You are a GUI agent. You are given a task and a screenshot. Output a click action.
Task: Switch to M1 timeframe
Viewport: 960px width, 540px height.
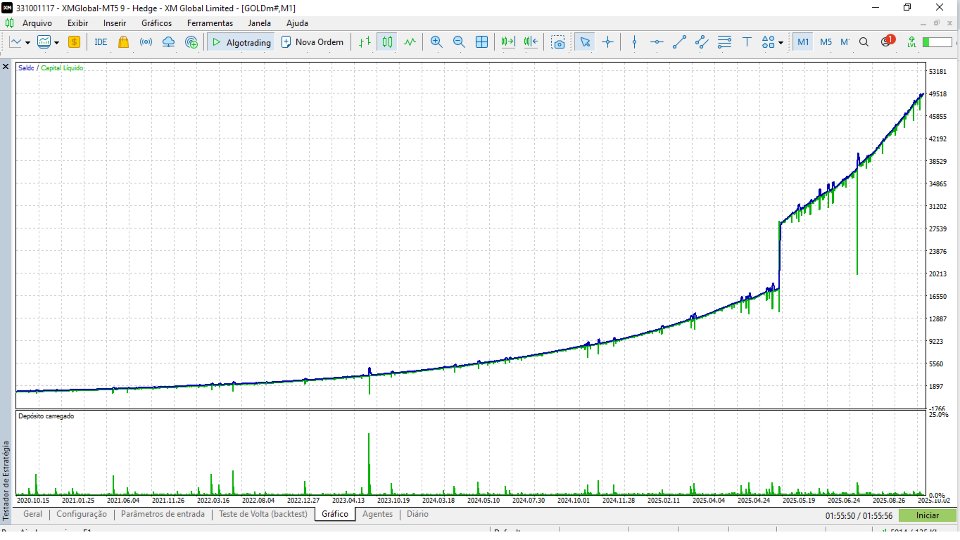pyautogui.click(x=803, y=42)
